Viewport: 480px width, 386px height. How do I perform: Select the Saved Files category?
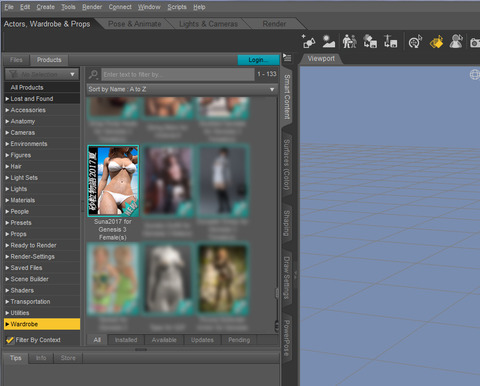[x=42, y=268]
